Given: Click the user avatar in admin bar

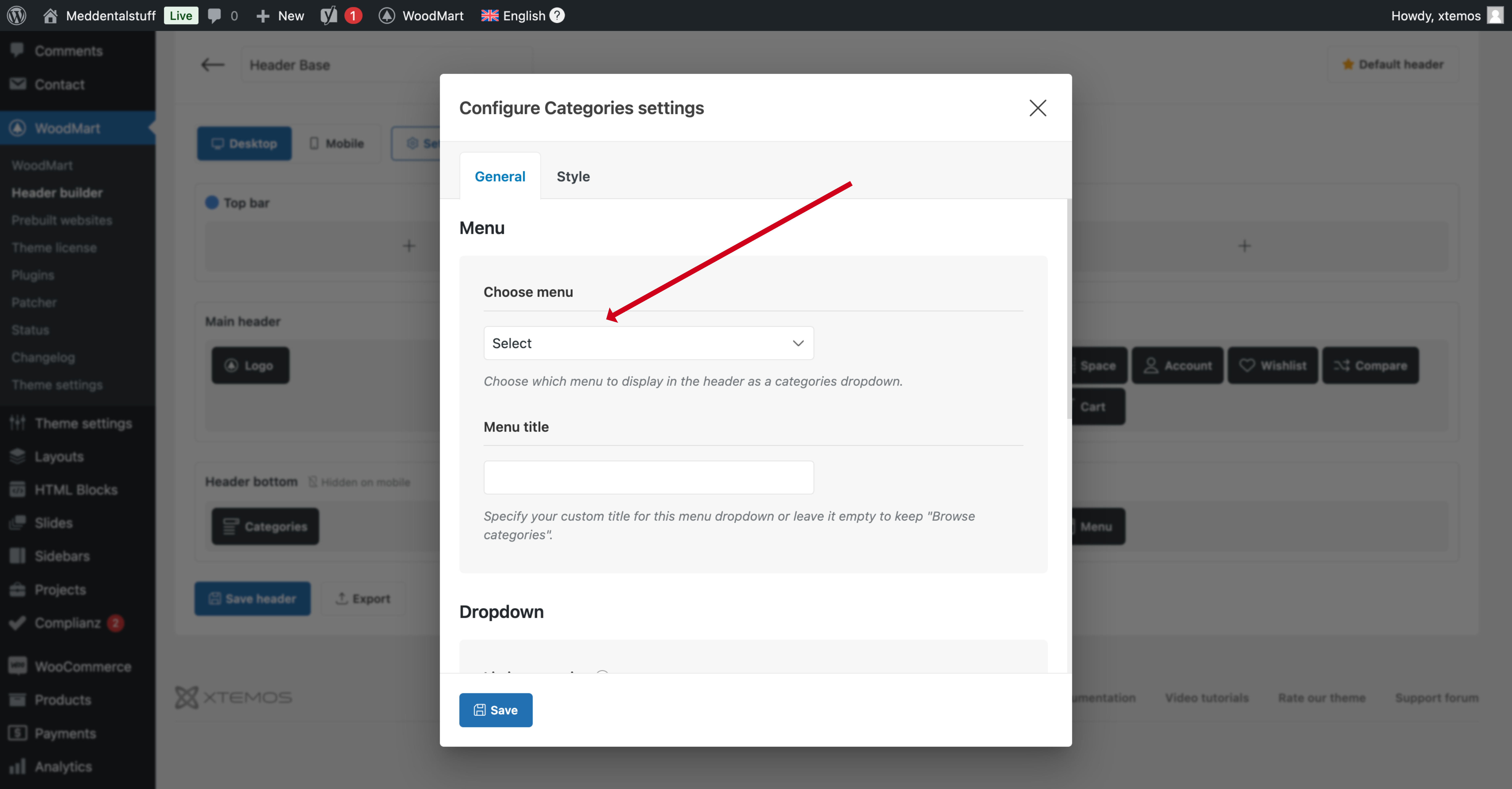Looking at the screenshot, I should point(1495,15).
